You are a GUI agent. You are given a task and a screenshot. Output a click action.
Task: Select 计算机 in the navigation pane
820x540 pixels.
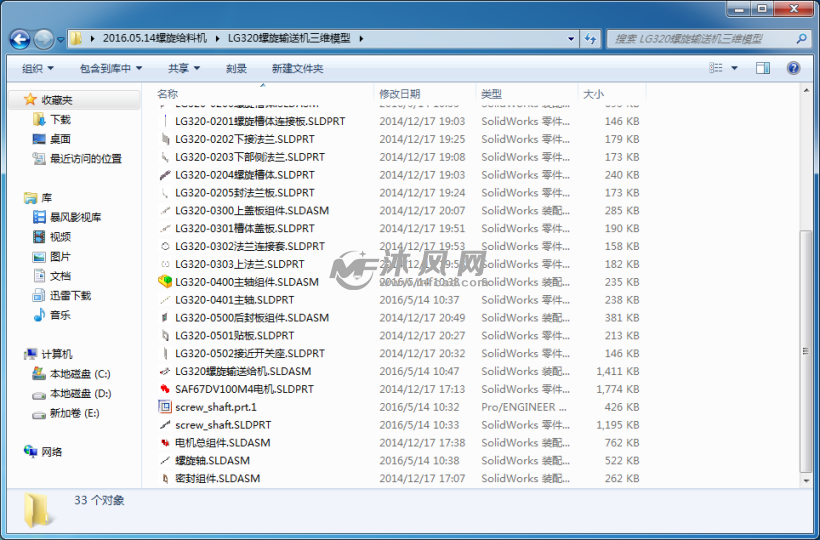pyautogui.click(x=56, y=354)
